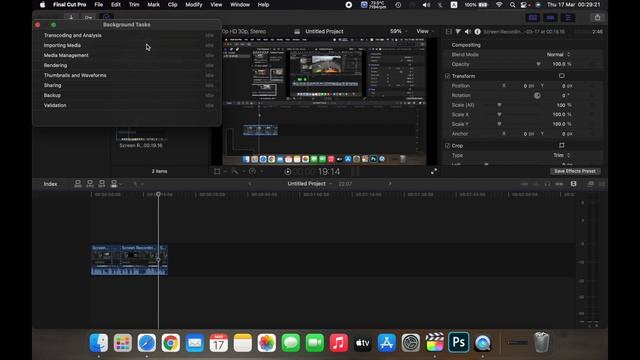This screenshot has width=640, height=360.
Task: Open the video inspector filmstrip tab
Action: pyautogui.click(x=449, y=31)
